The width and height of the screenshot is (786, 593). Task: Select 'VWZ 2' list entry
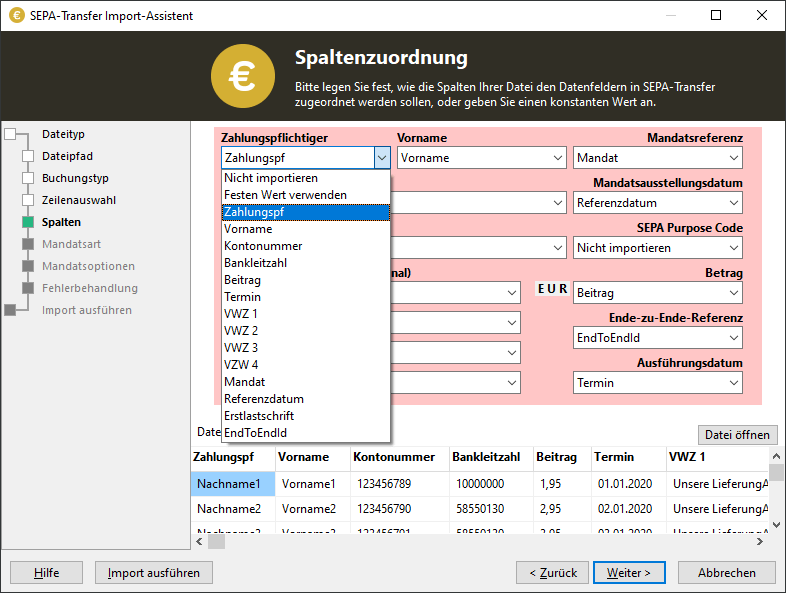(x=306, y=331)
